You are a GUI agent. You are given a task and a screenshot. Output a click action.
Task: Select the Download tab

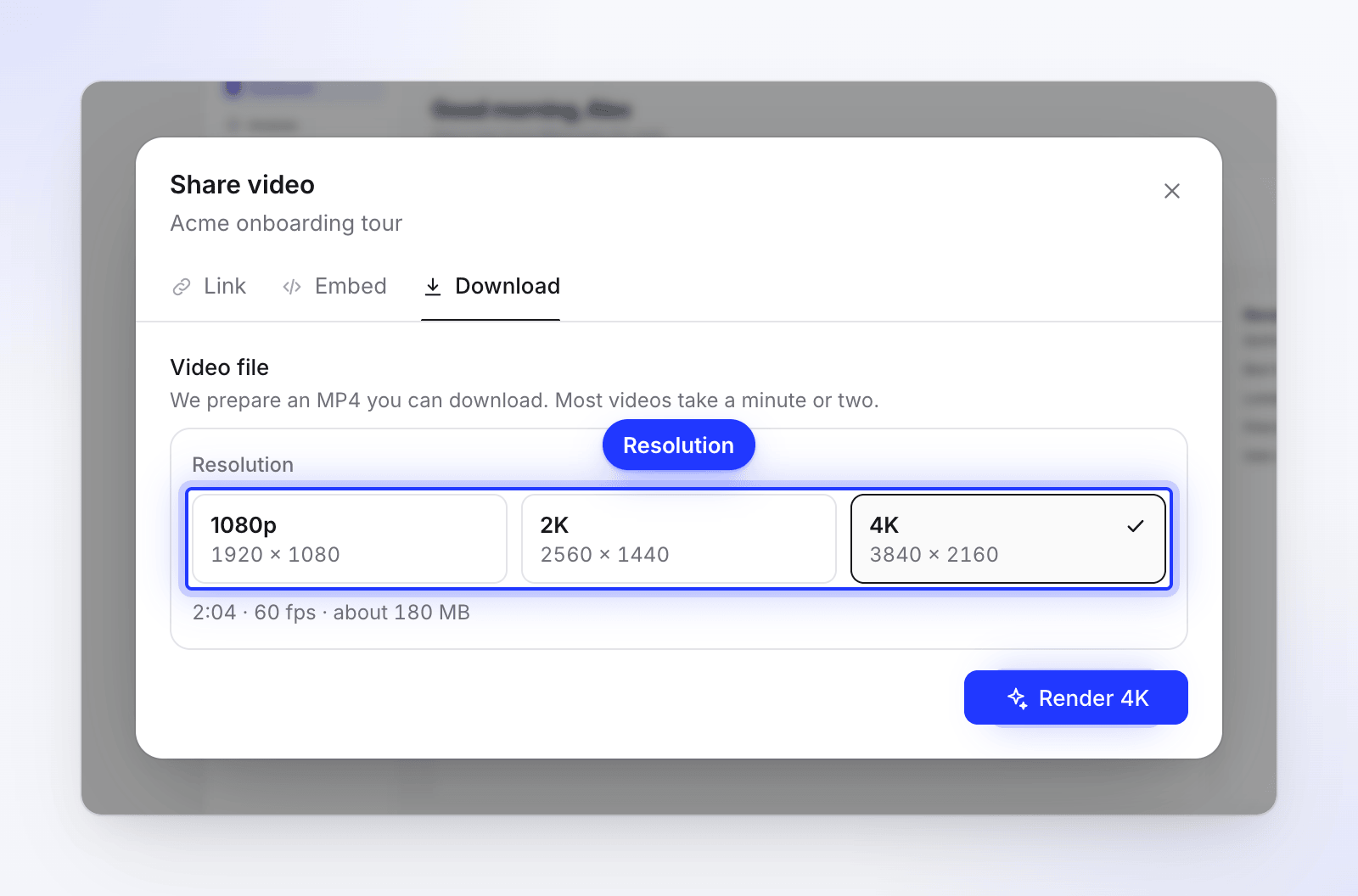point(491,286)
